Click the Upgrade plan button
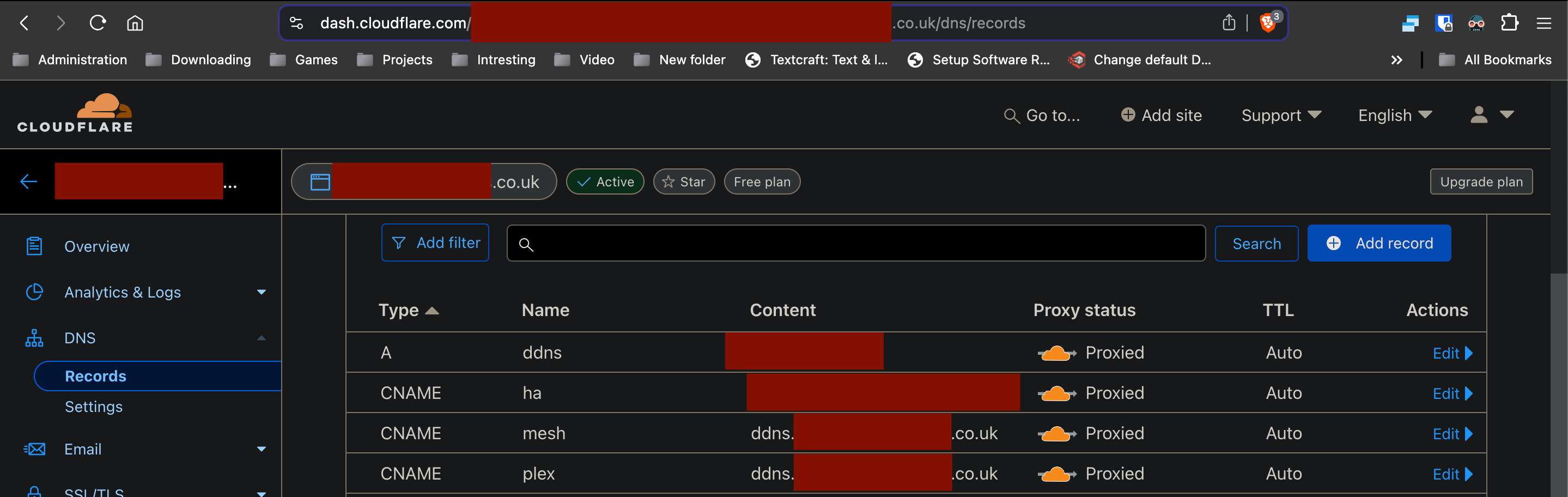The image size is (1568, 497). coord(1481,181)
